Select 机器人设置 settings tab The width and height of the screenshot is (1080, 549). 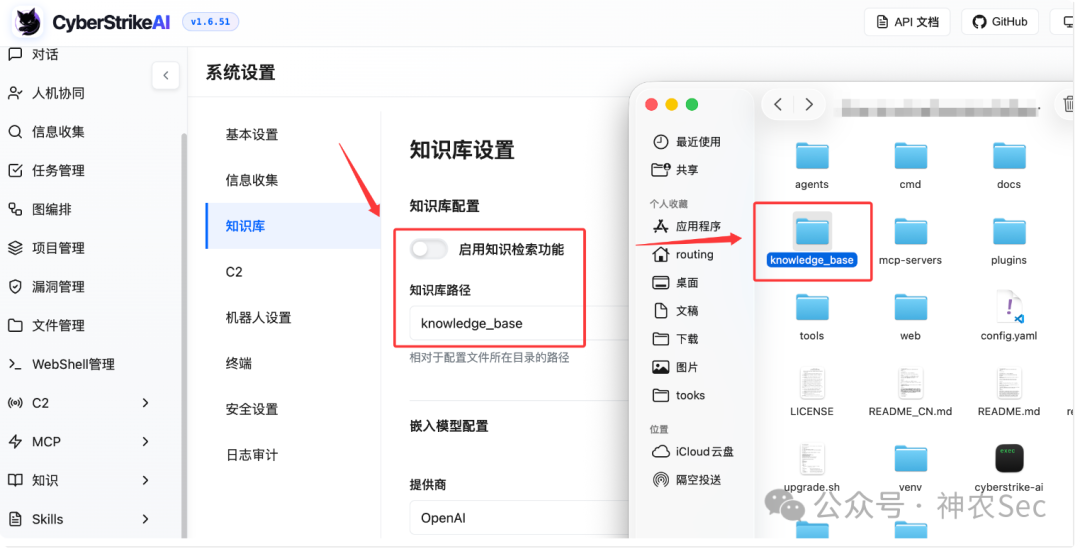tap(258, 318)
